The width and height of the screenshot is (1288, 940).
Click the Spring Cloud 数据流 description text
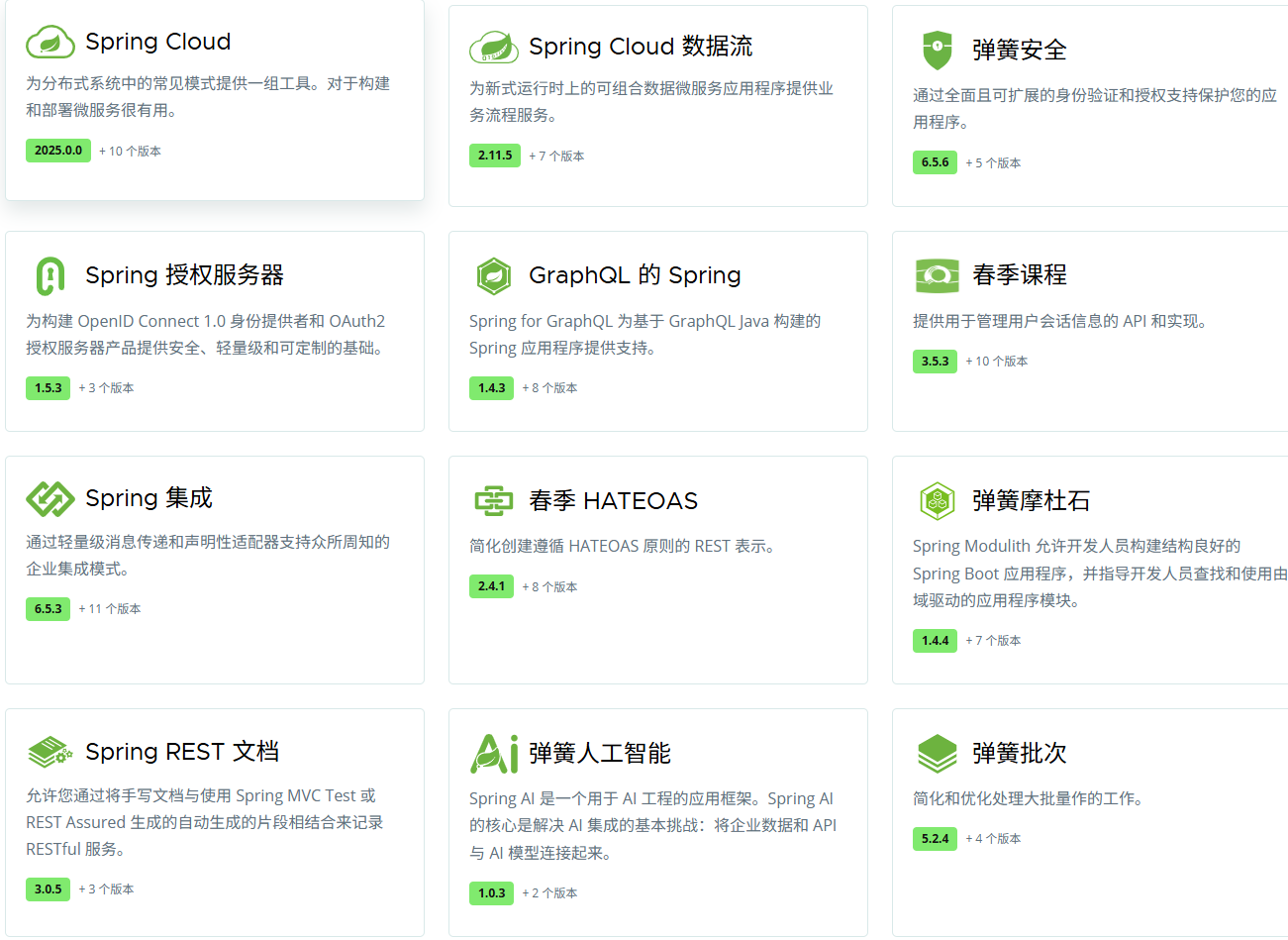(651, 102)
